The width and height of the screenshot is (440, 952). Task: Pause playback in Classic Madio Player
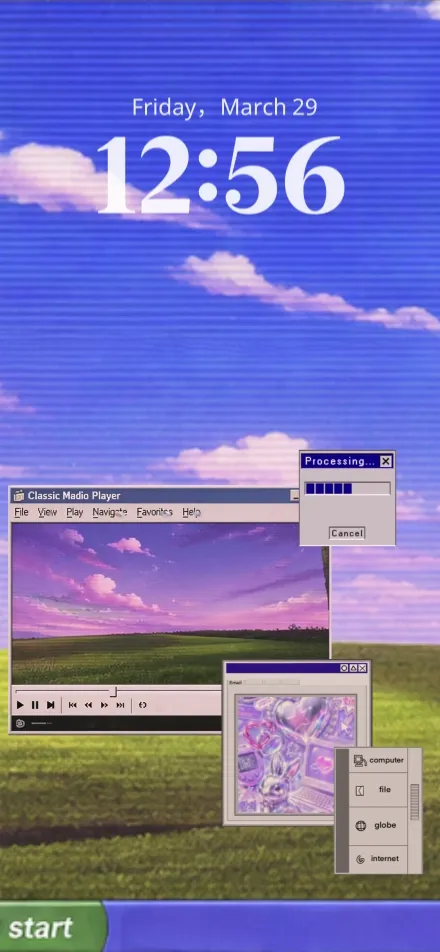[x=35, y=705]
